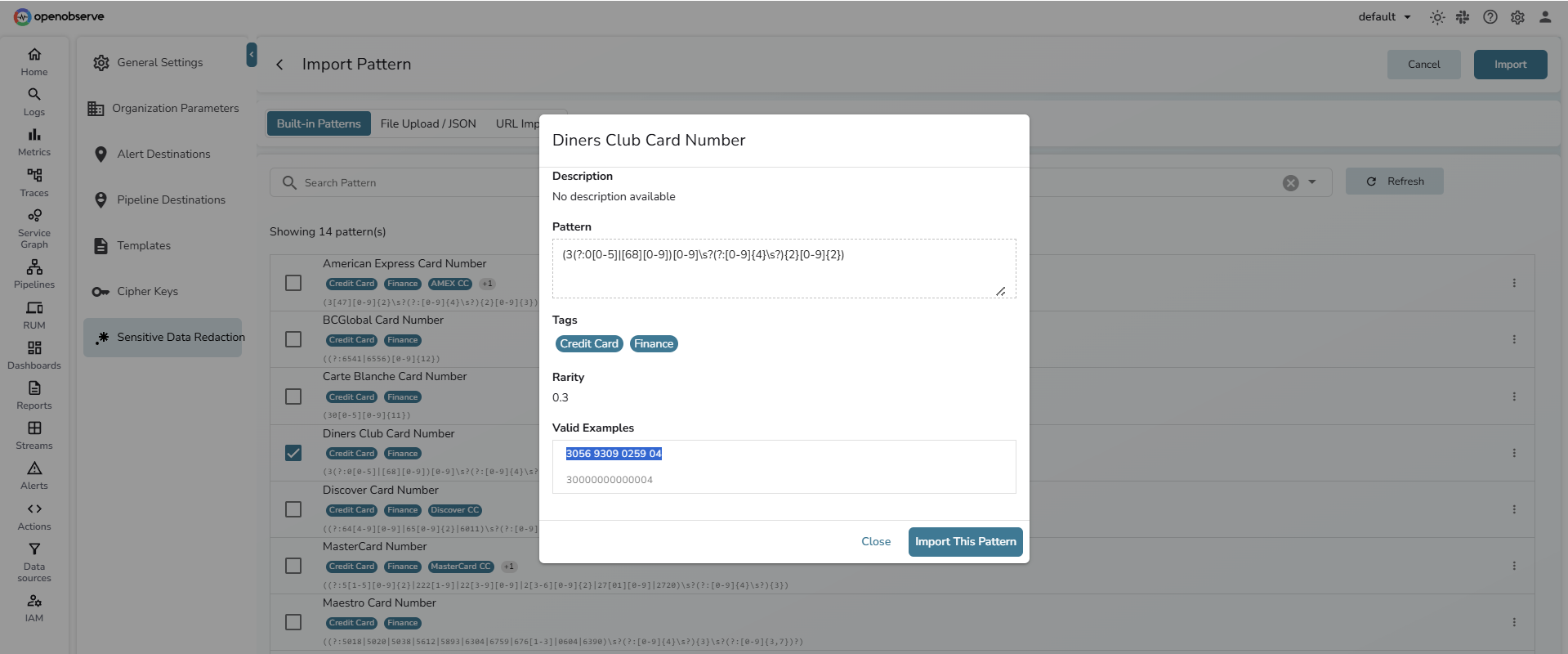Collapse the settings side panel chevron
The image size is (1568, 654).
252,55
